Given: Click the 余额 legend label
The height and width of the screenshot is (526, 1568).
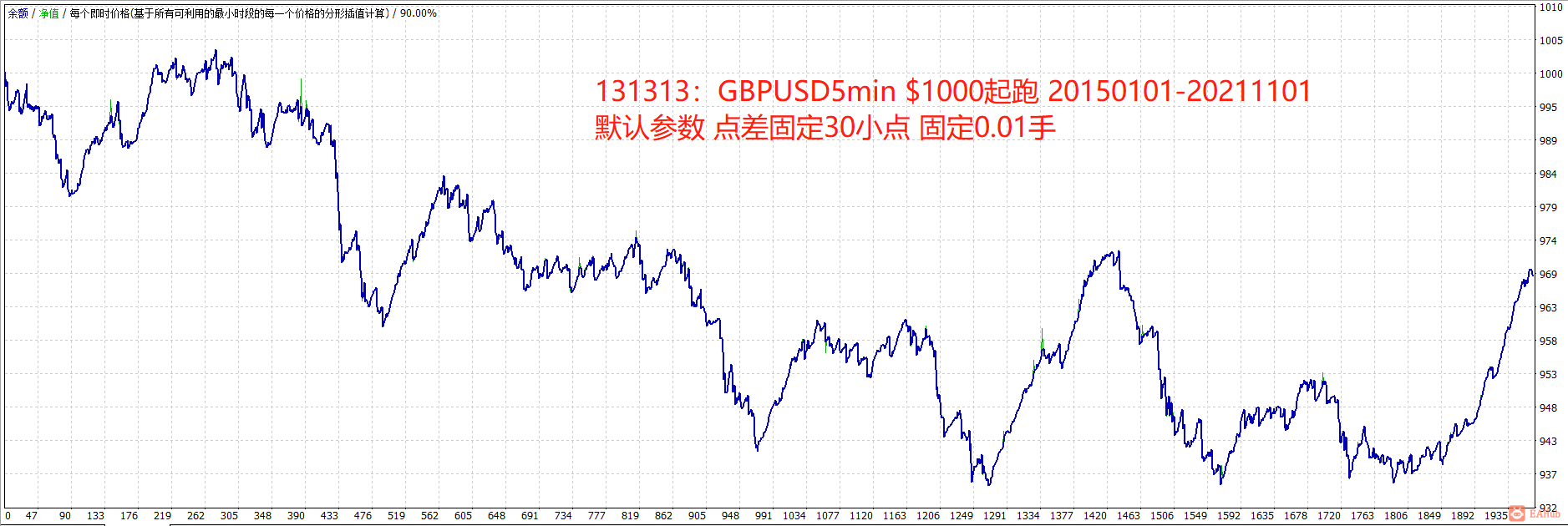Looking at the screenshot, I should (18, 13).
